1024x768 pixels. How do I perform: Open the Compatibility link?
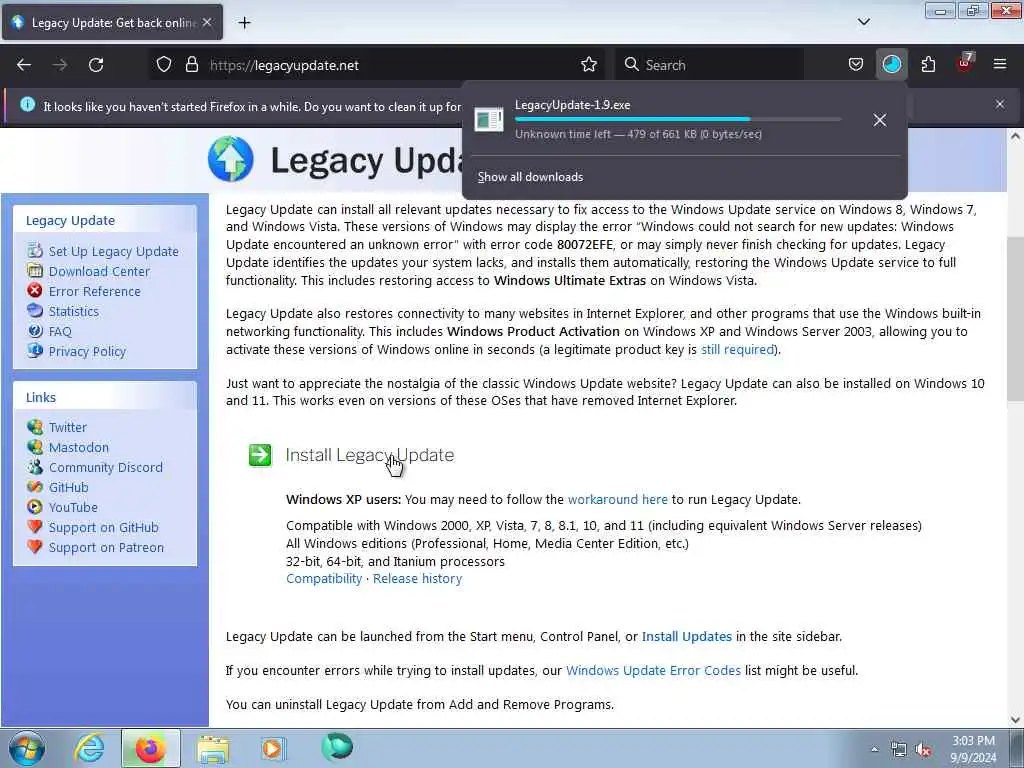(324, 579)
